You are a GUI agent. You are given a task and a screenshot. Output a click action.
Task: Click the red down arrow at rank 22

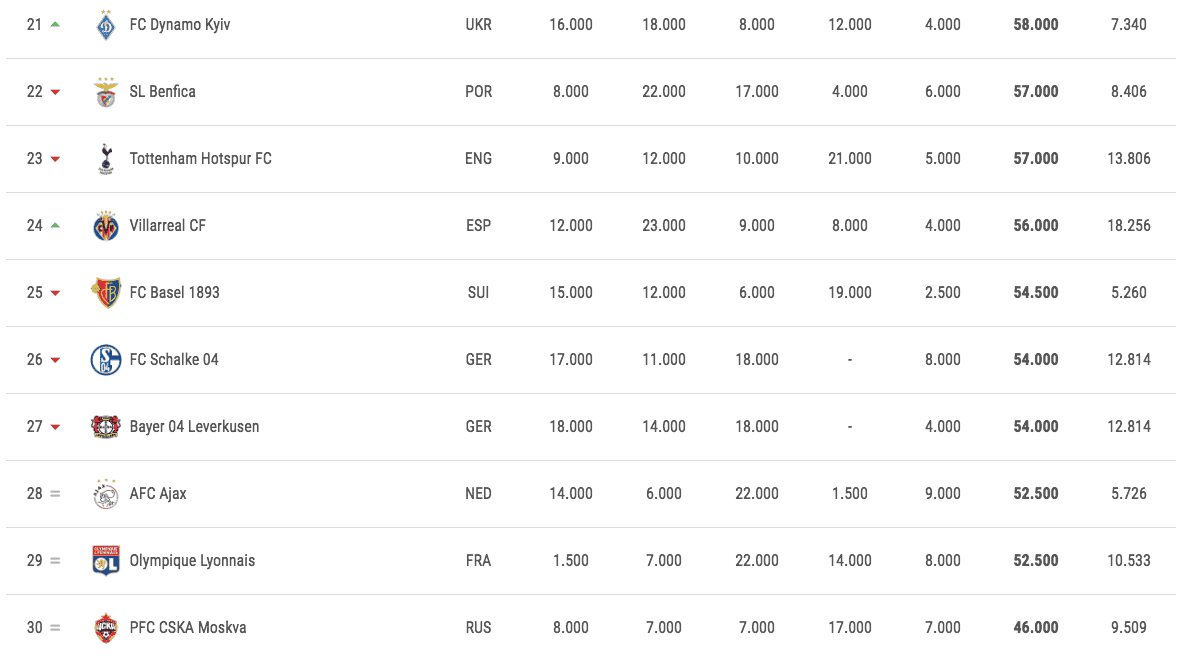click(55, 92)
